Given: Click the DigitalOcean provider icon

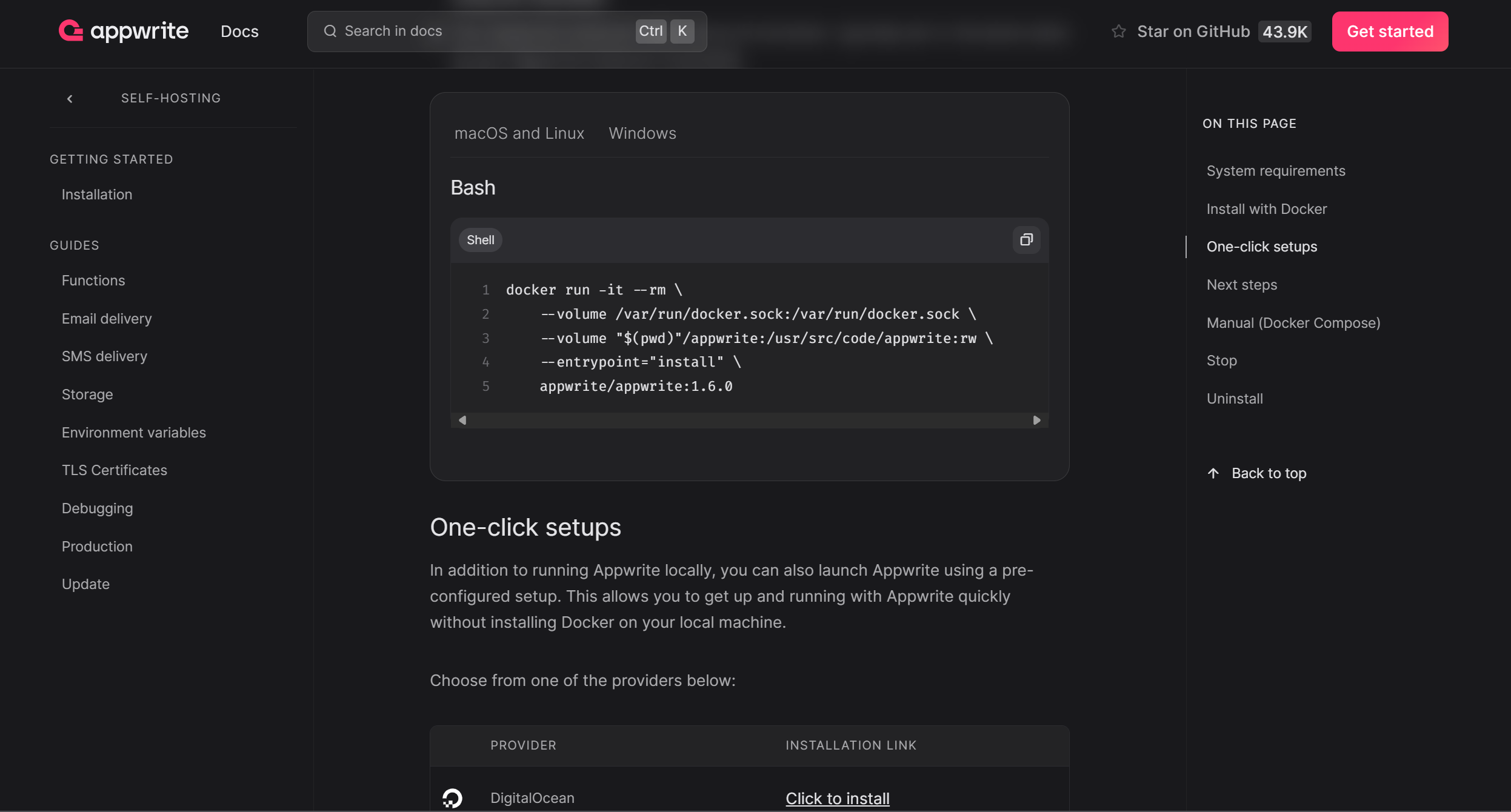Looking at the screenshot, I should click(x=452, y=797).
